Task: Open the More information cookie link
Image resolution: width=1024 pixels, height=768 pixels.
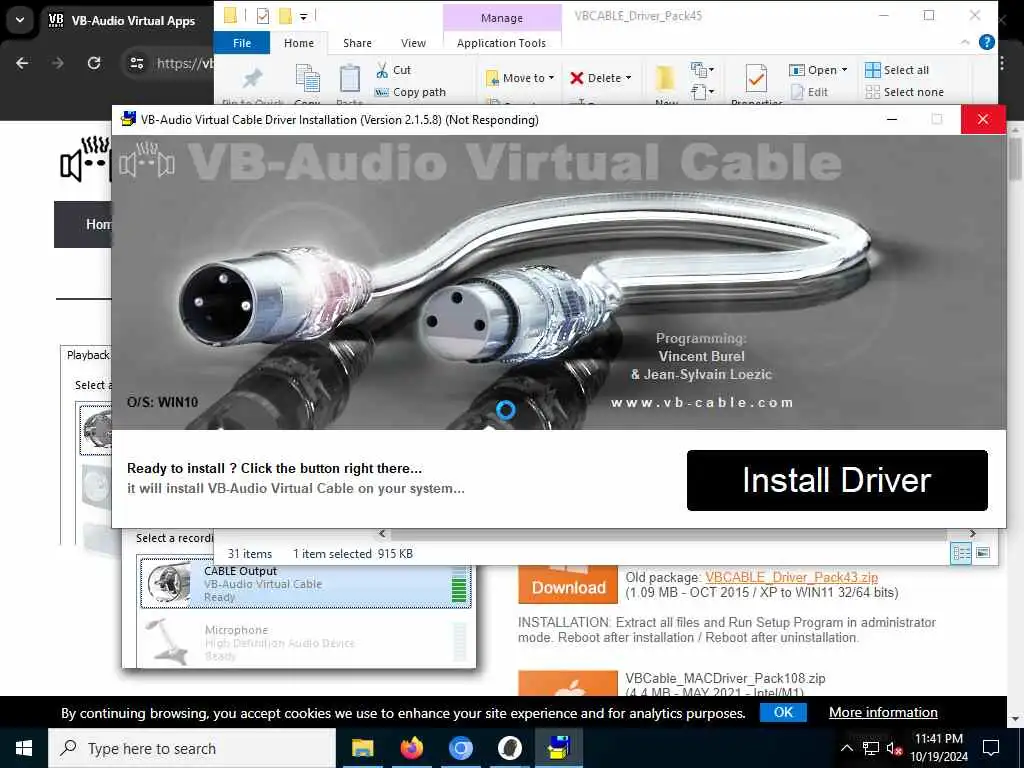Action: tap(883, 712)
